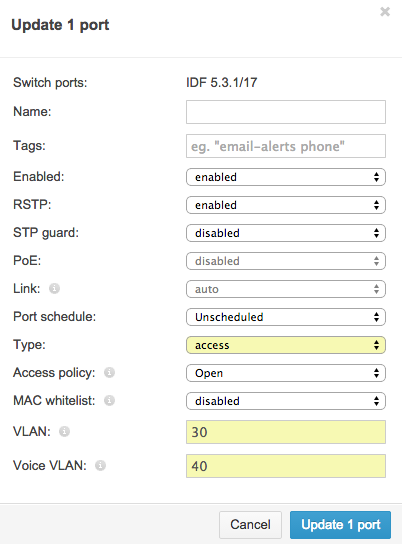This screenshot has height=544, width=402.
Task: Focus the Name text field
Action: pyautogui.click(x=286, y=112)
